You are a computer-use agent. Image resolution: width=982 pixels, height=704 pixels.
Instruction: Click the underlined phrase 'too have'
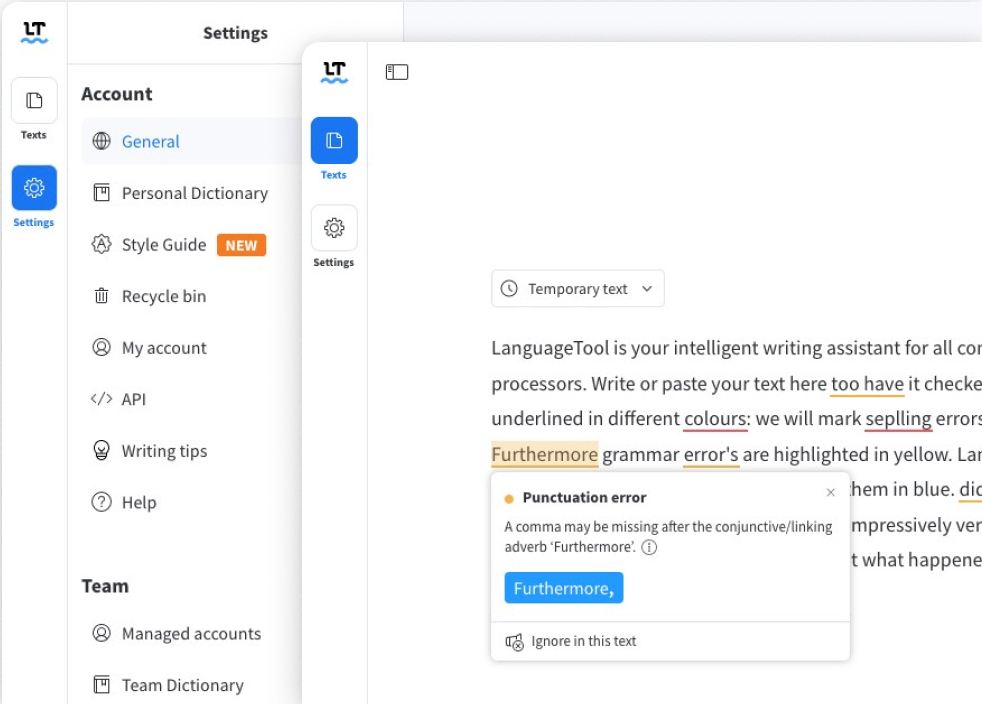click(867, 383)
